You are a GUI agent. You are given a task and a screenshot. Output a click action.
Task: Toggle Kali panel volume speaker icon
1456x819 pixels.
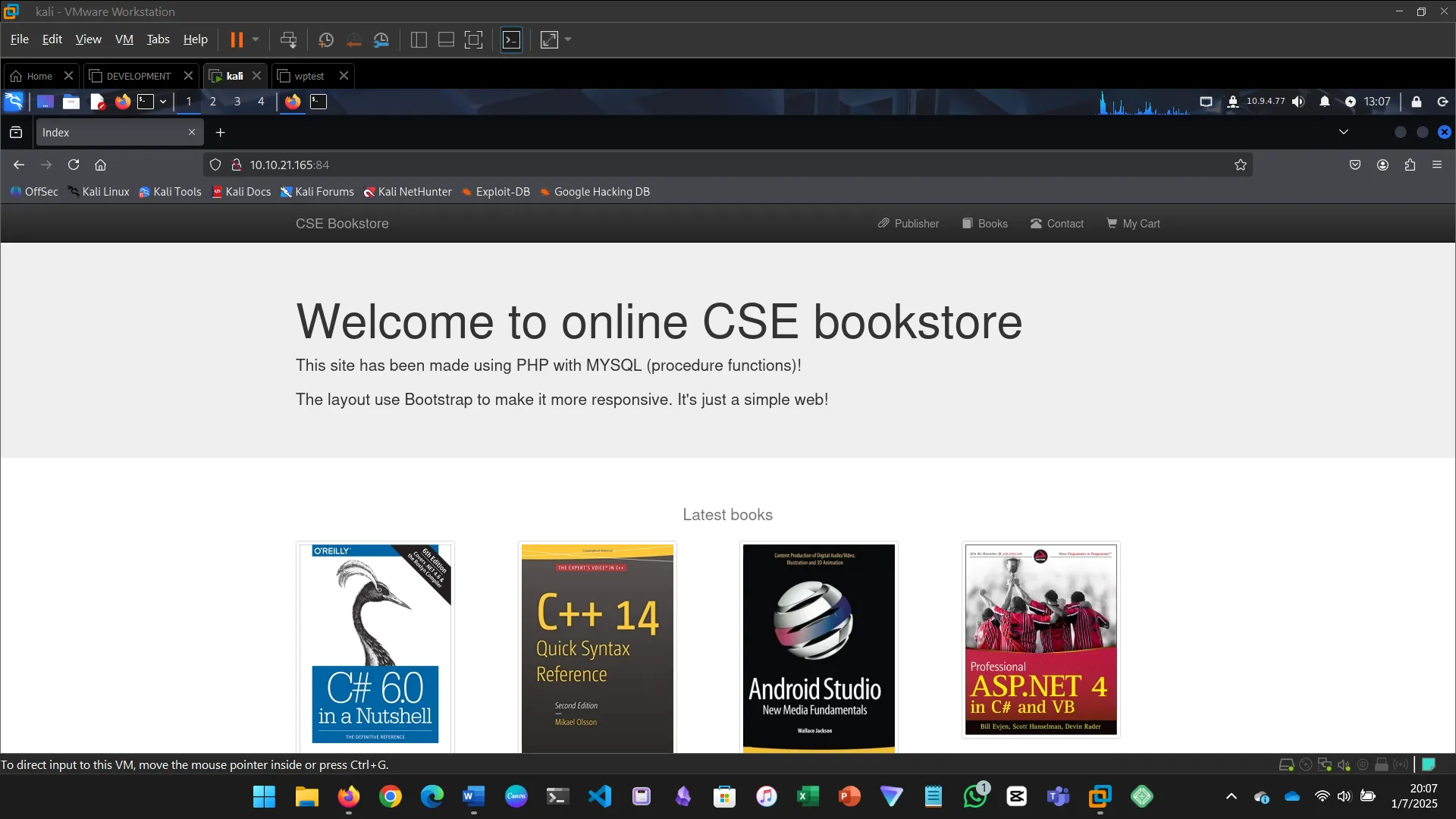pyautogui.click(x=1298, y=102)
